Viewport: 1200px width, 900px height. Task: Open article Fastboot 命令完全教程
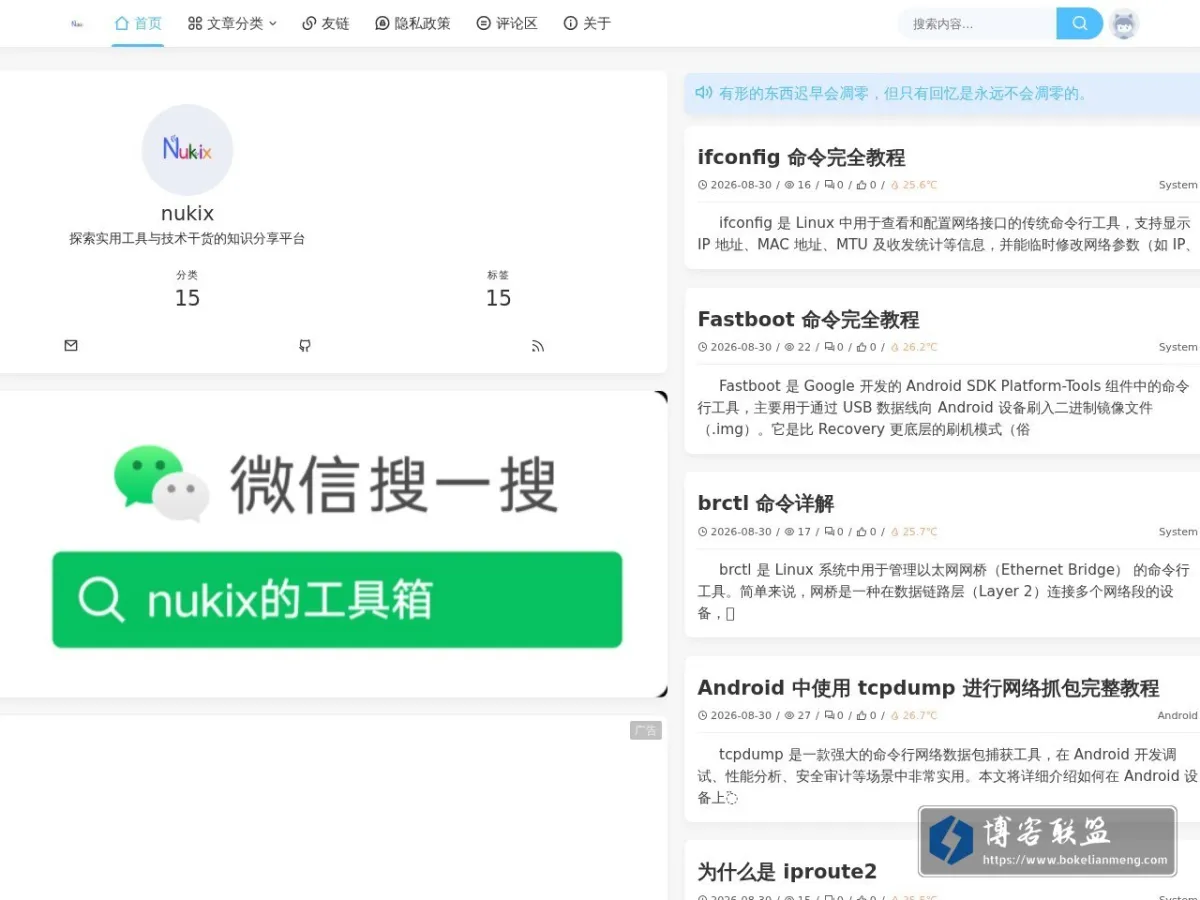[x=808, y=320]
